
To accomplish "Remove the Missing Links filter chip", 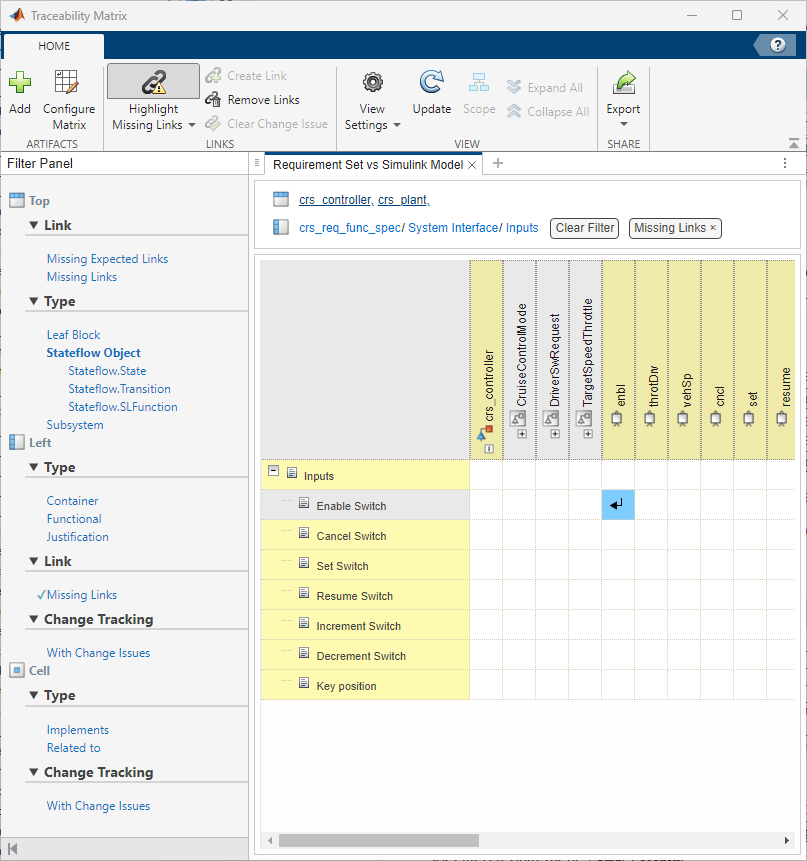I will 713,227.
